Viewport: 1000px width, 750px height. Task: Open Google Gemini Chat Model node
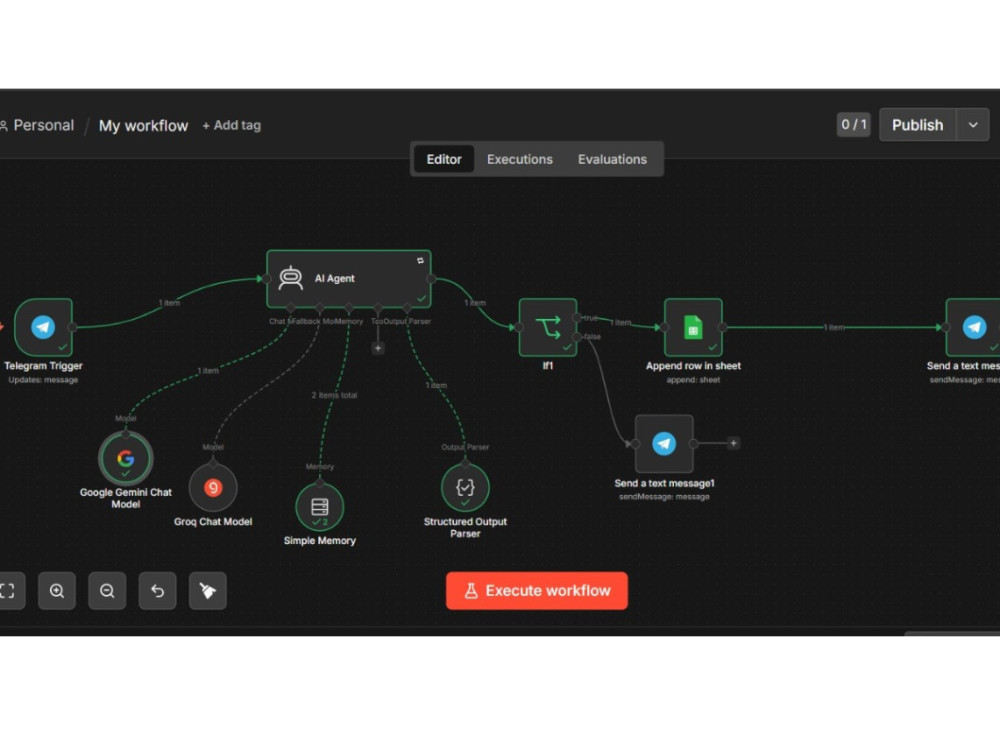[126, 458]
